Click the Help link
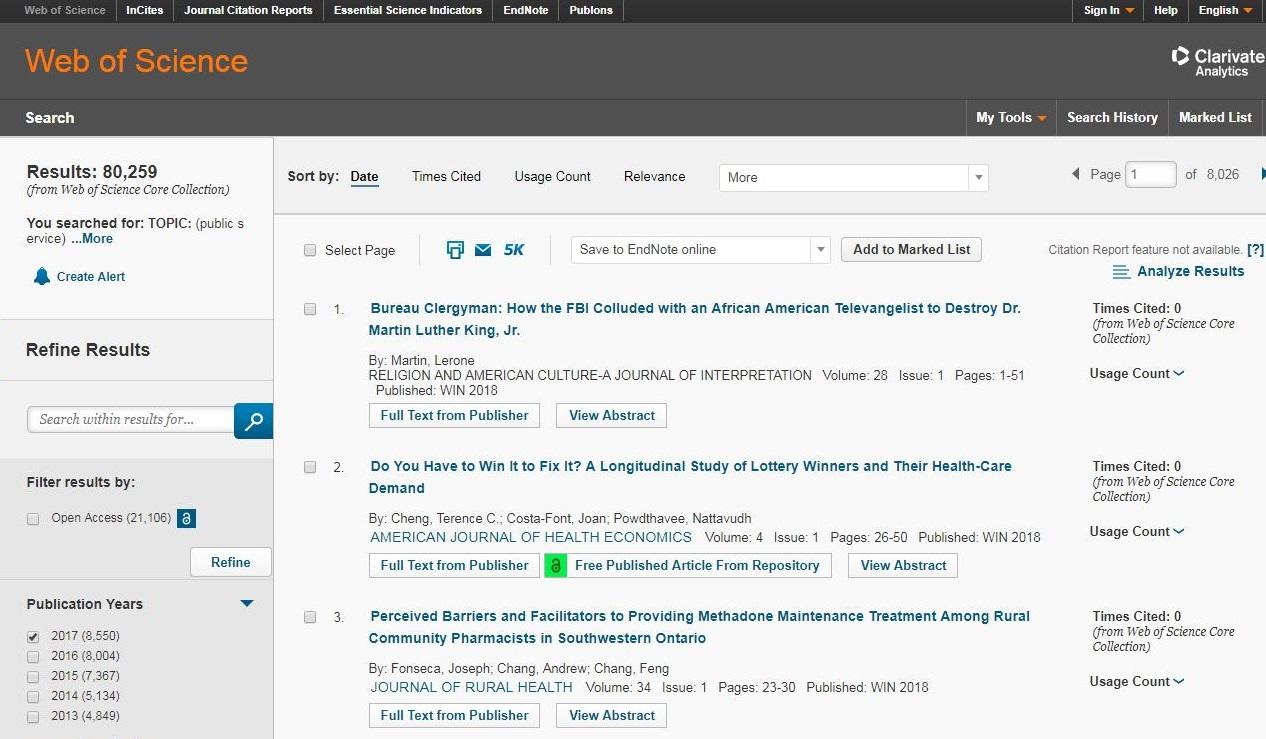The image size is (1266, 739). [x=1166, y=10]
